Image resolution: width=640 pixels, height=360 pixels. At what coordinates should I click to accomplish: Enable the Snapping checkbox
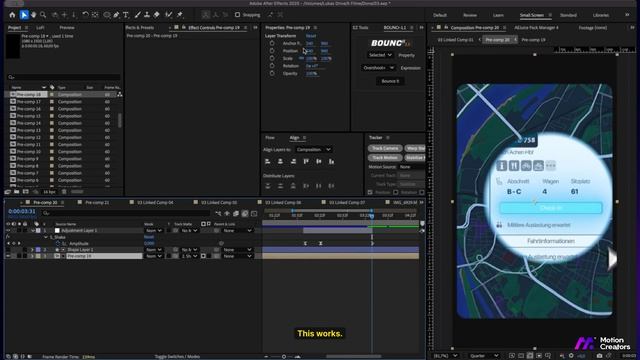coord(237,15)
